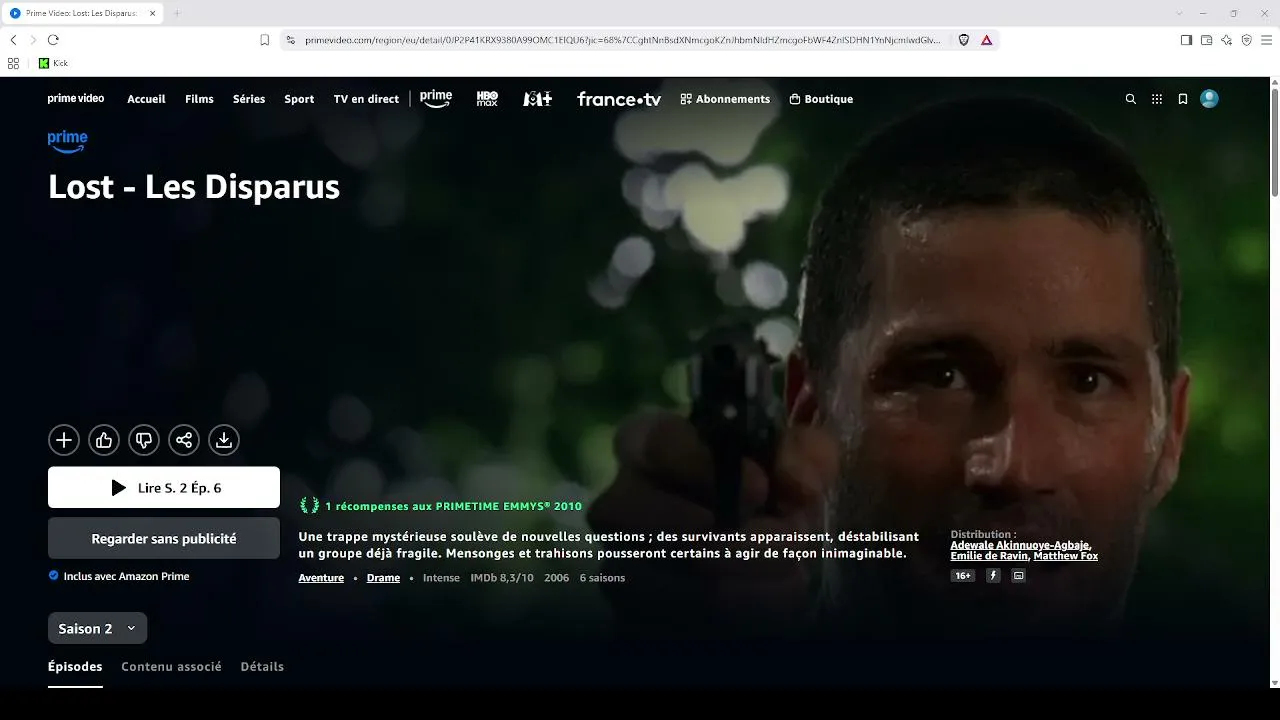Open the Prime Video watchlist bookmark icon
The height and width of the screenshot is (720, 1280).
pos(1183,99)
